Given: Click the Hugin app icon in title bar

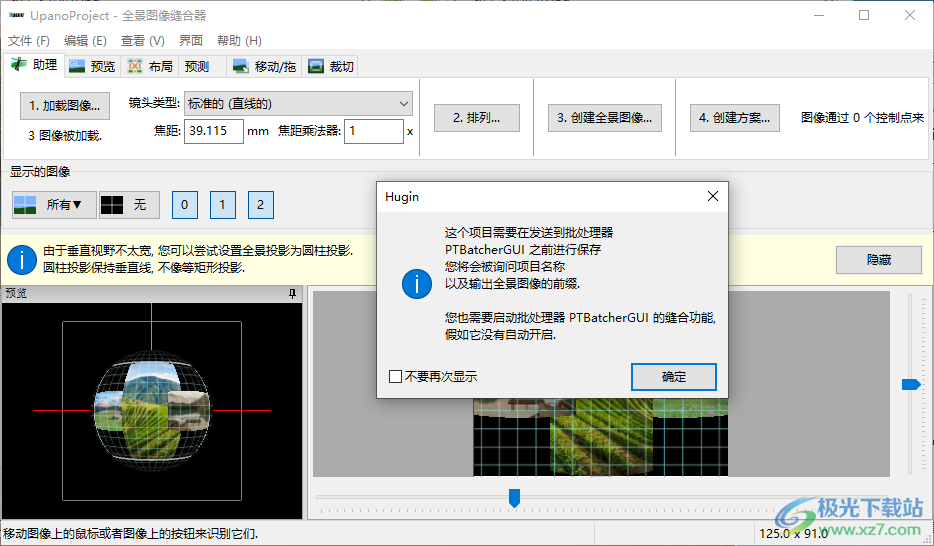Looking at the screenshot, I should pos(16,15).
